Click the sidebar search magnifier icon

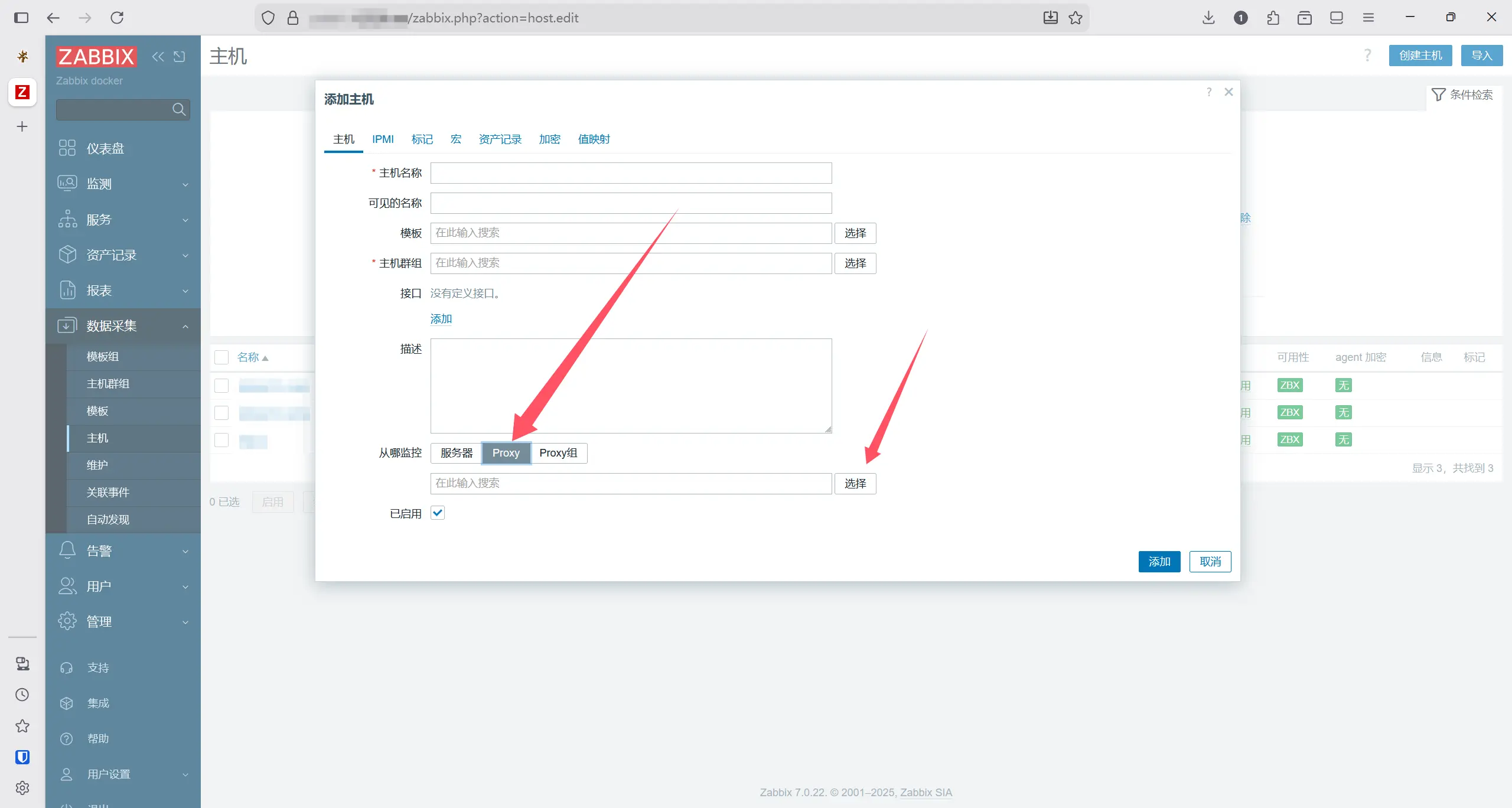[x=178, y=109]
